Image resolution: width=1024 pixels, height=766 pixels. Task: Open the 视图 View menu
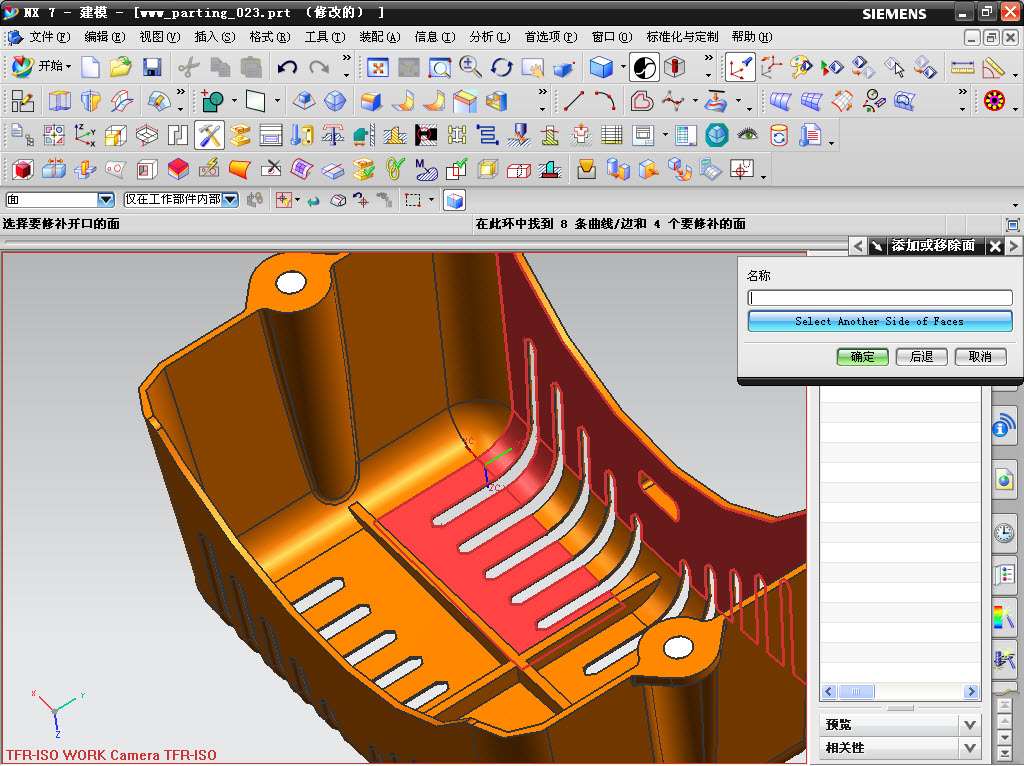[159, 37]
